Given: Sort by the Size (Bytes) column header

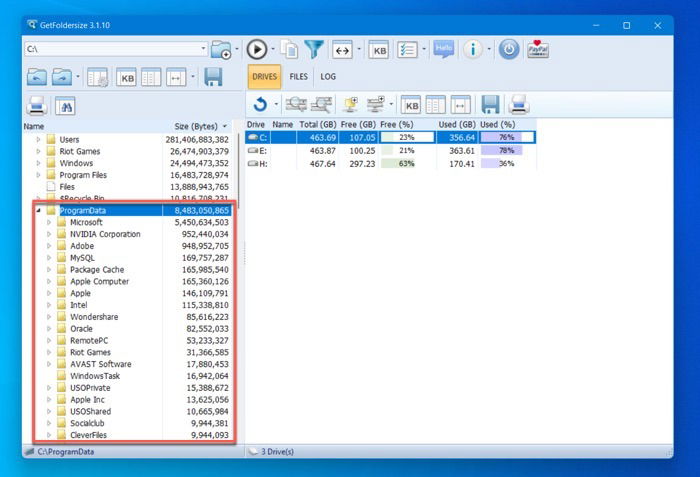Looking at the screenshot, I should [196, 126].
